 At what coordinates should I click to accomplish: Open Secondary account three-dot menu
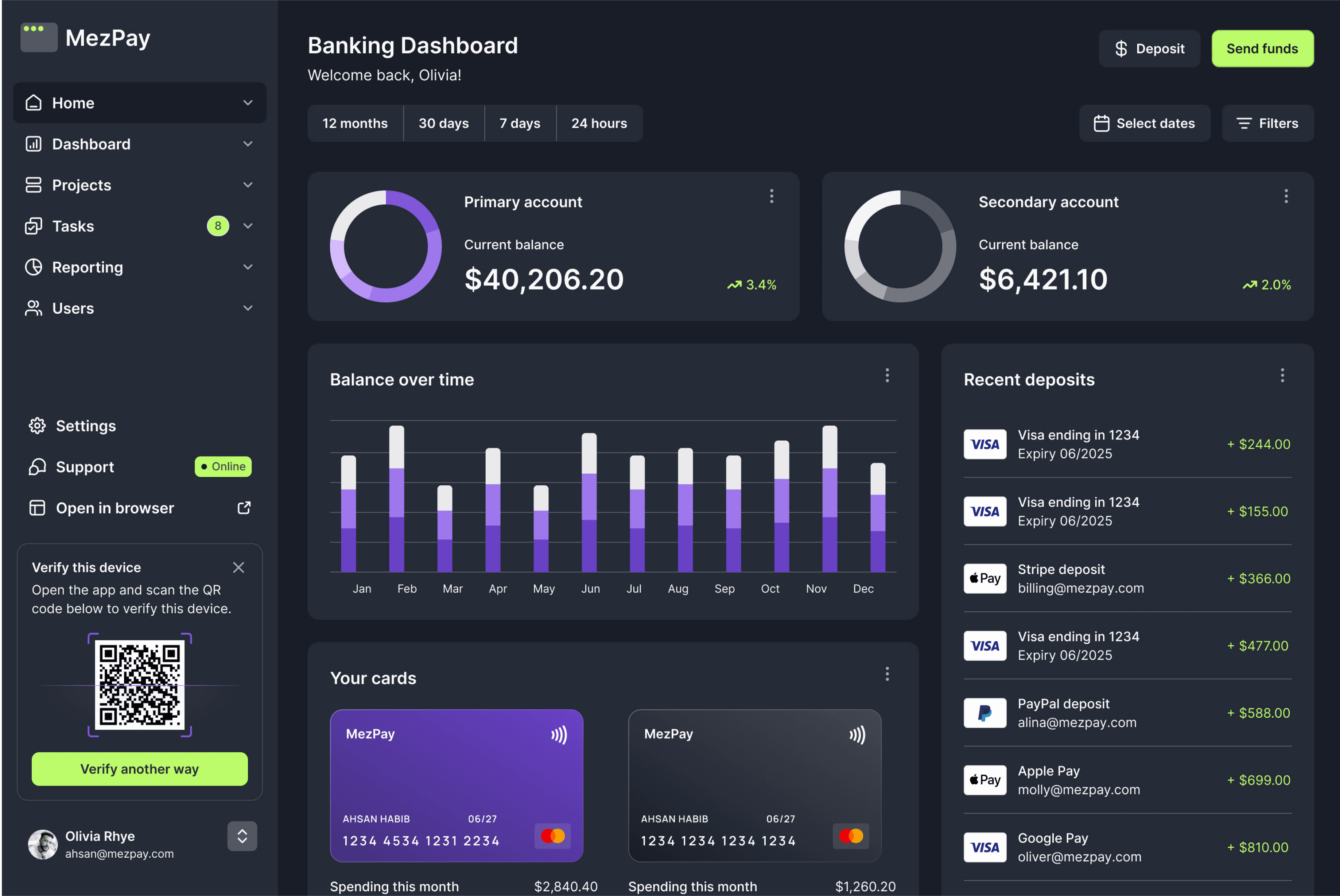point(1286,197)
